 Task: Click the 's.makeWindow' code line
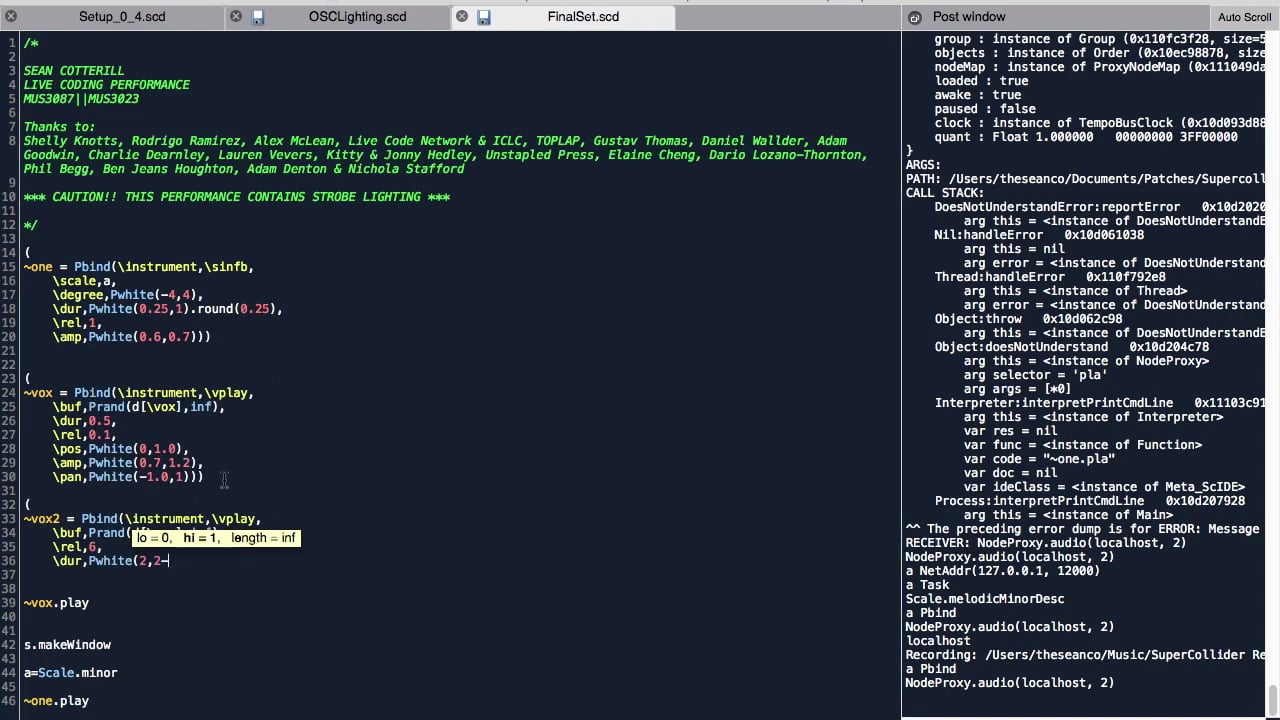click(67, 645)
